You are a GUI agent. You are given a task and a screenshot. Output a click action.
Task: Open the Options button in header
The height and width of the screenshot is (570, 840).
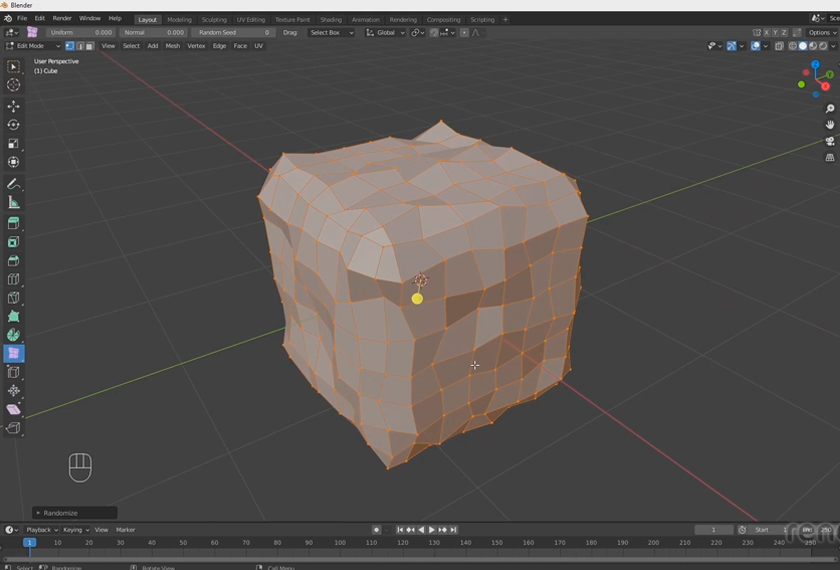[x=822, y=33]
